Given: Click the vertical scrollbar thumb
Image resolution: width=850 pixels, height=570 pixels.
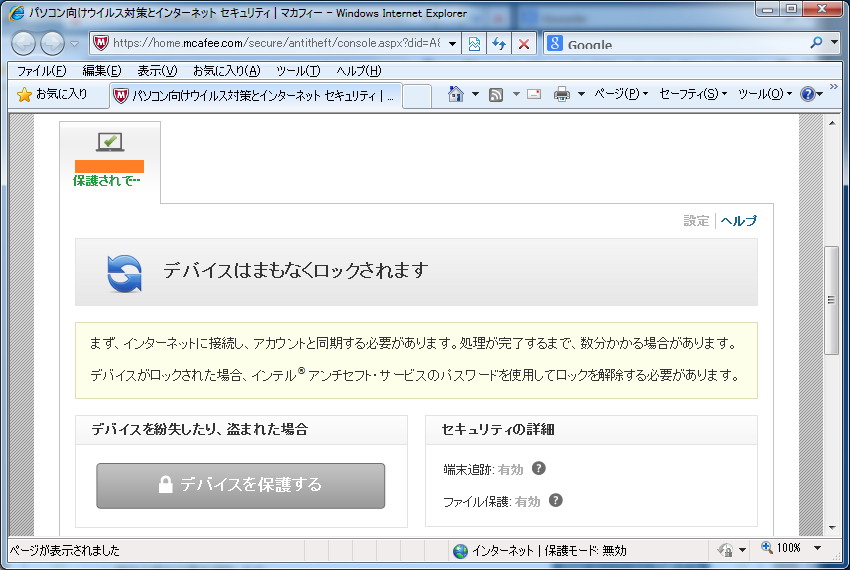Looking at the screenshot, I should tap(832, 300).
